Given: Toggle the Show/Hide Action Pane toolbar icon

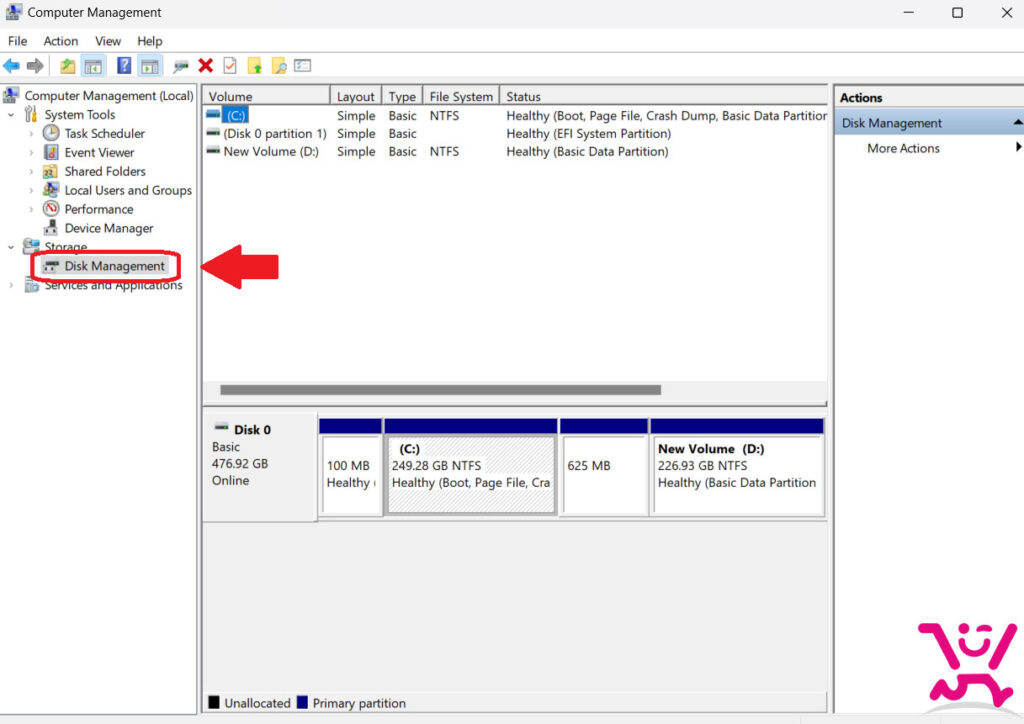Looking at the screenshot, I should 150,66.
